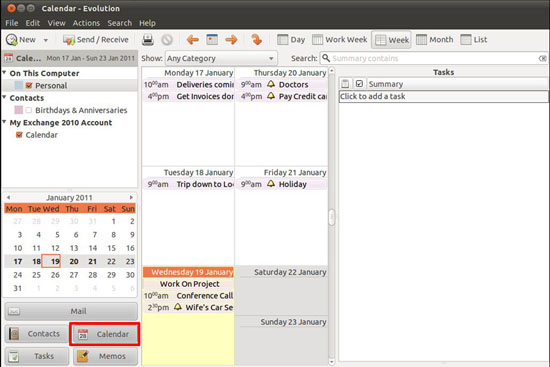Click bell icon on Wife's Car appointment
Viewport: 550px width, 367px height.
(x=178, y=307)
